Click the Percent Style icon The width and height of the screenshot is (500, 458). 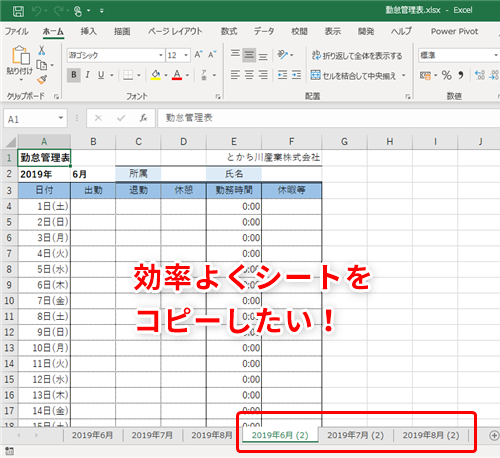click(x=447, y=75)
